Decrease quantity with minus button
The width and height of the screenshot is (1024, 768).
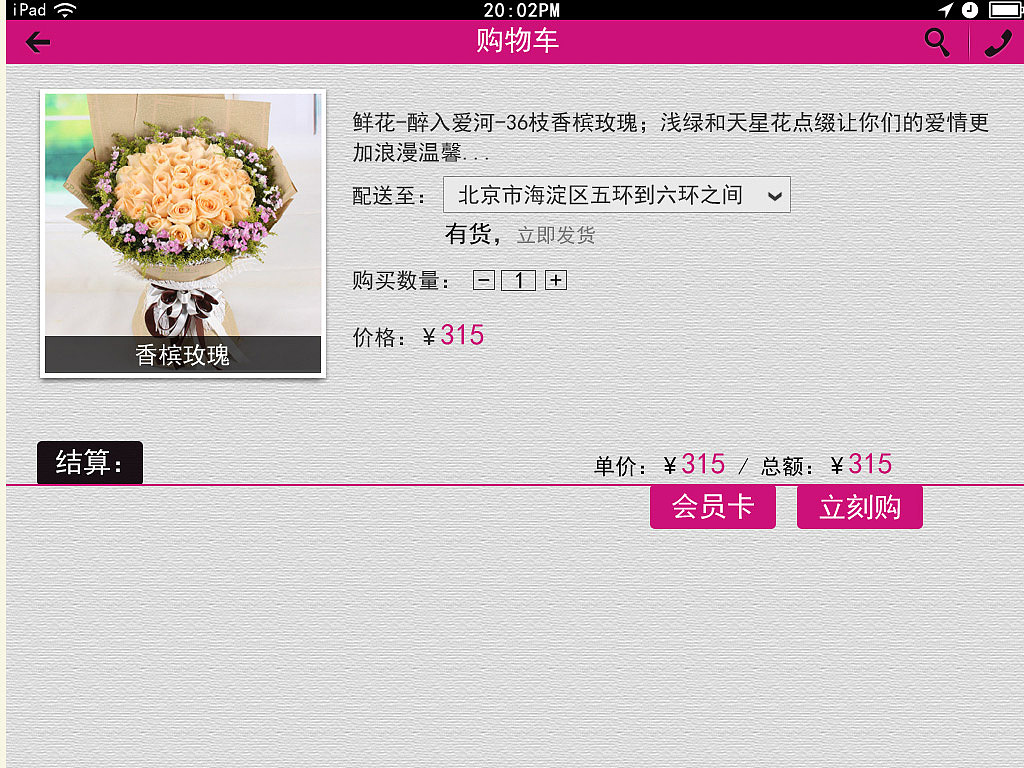[484, 281]
